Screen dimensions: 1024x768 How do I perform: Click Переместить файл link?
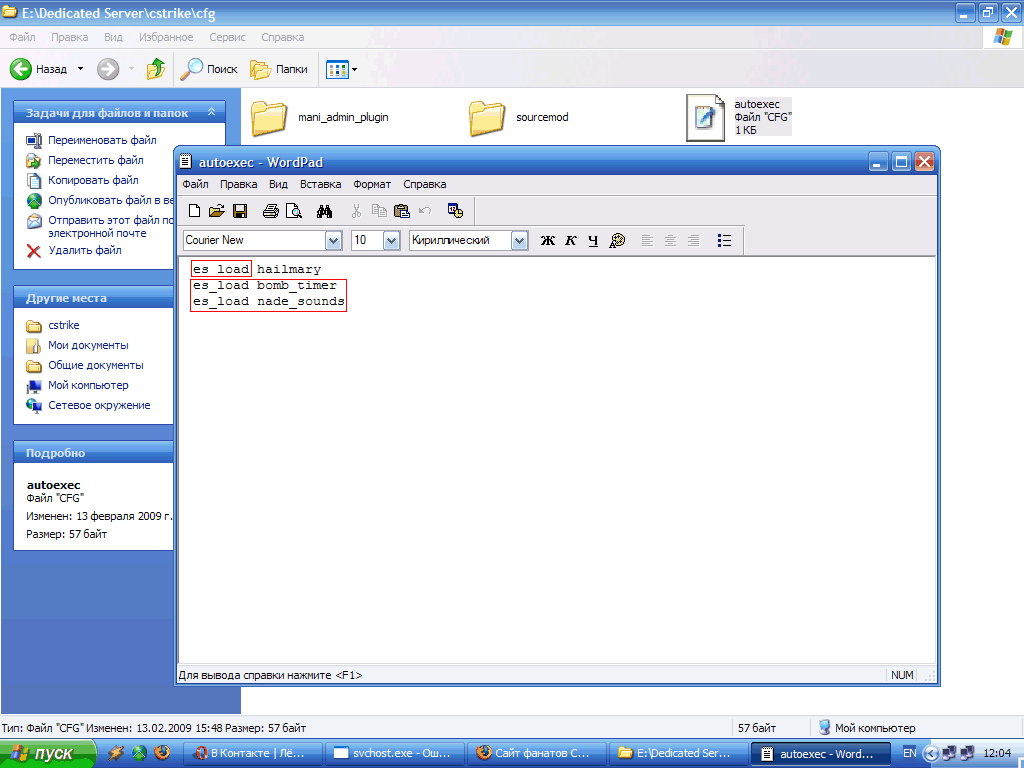pos(95,160)
